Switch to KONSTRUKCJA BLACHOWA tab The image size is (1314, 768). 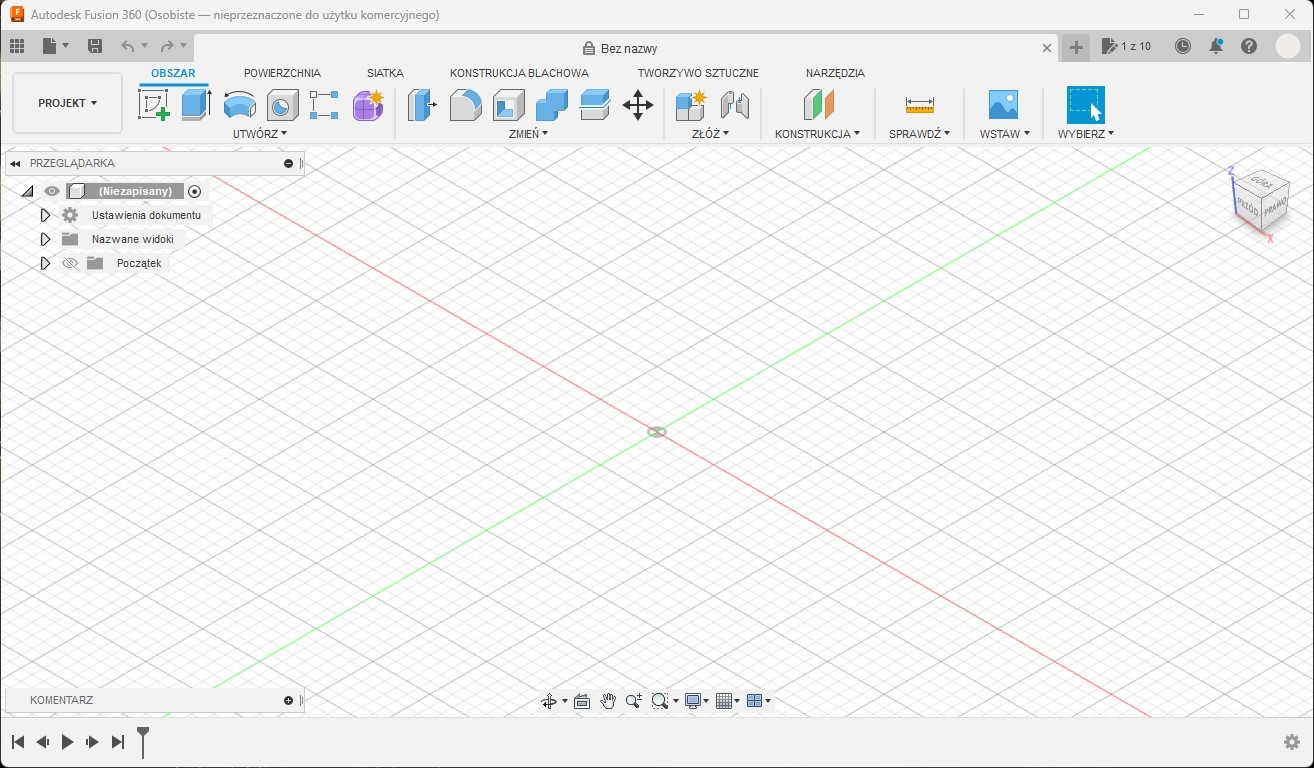pos(519,73)
